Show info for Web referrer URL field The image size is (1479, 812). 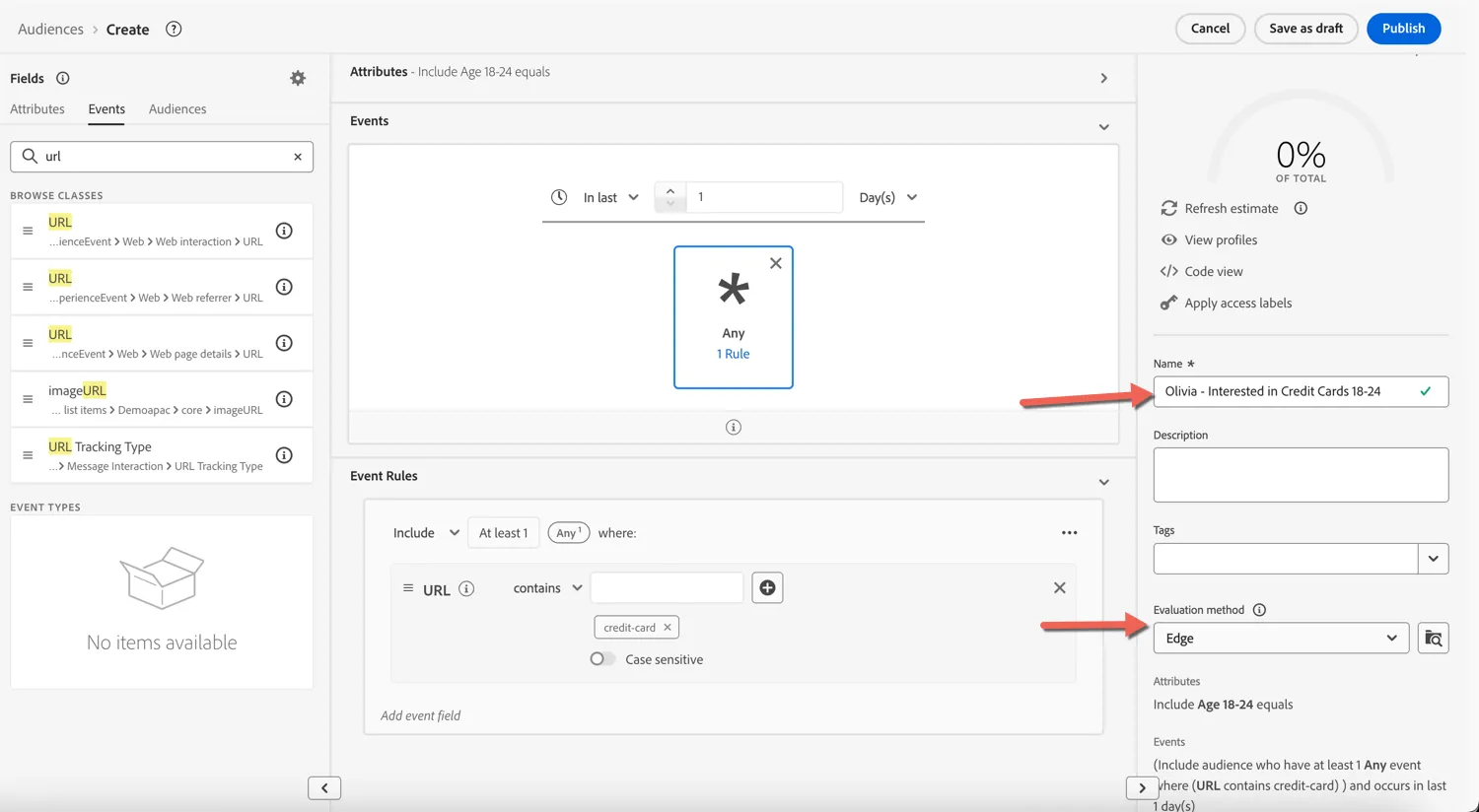tap(284, 287)
